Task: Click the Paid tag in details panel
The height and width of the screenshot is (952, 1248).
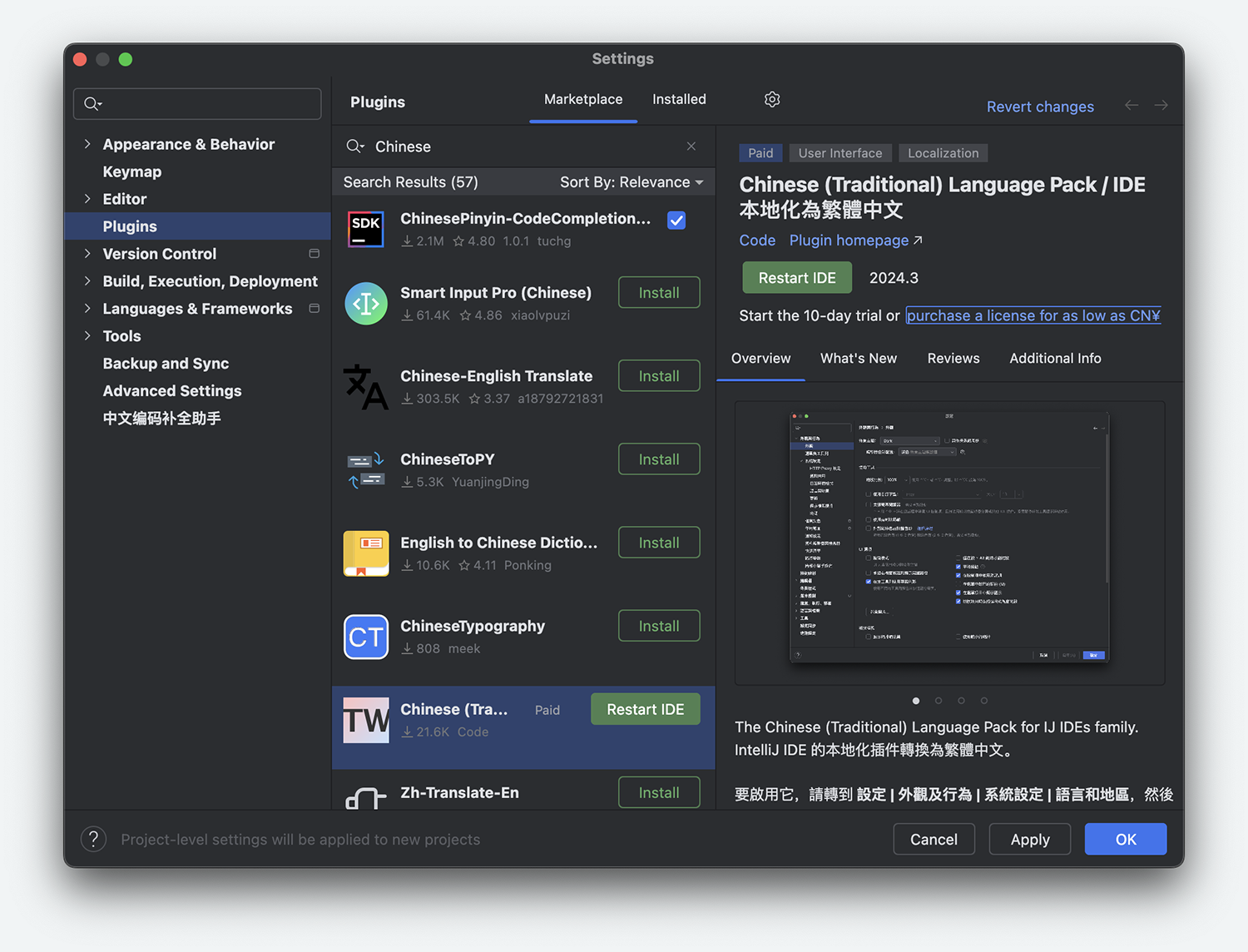Action: click(x=760, y=153)
